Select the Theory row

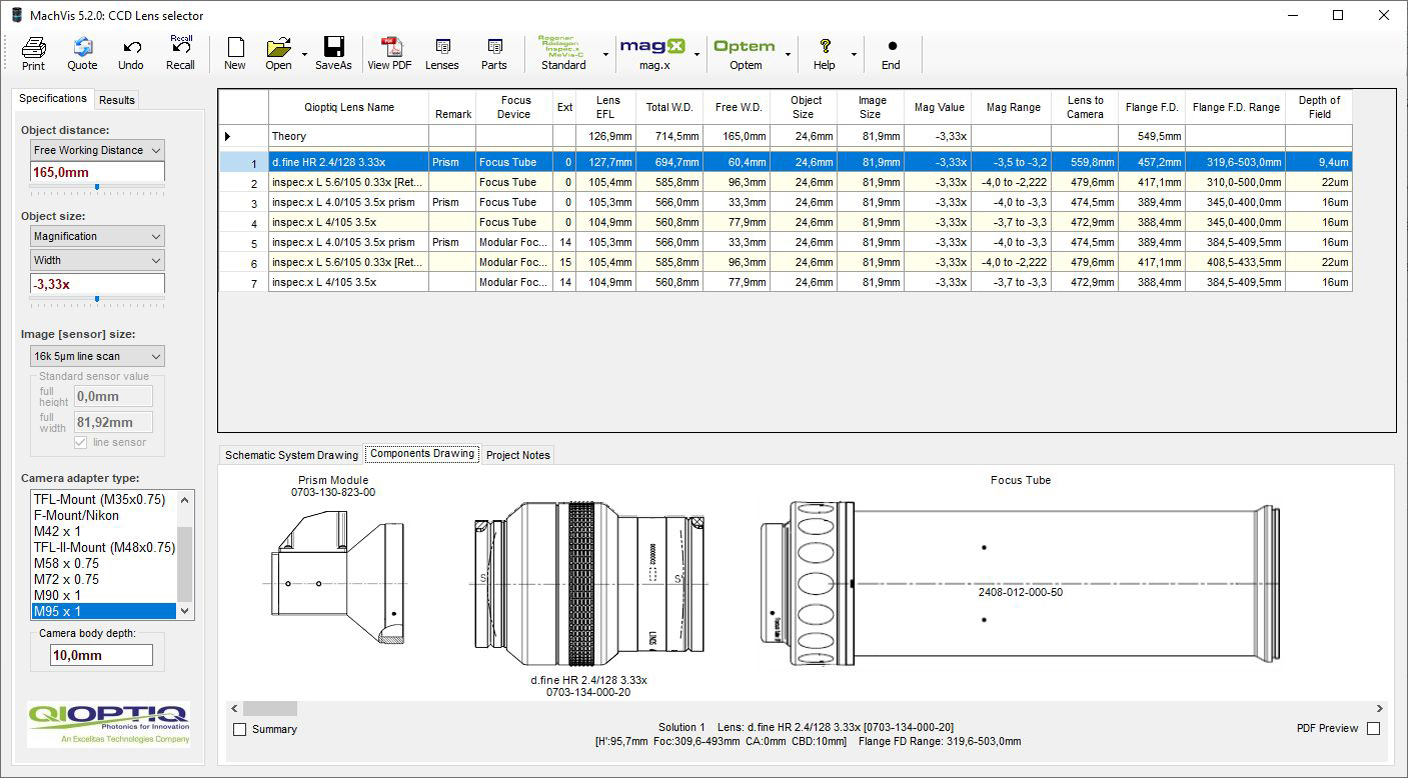point(785,136)
